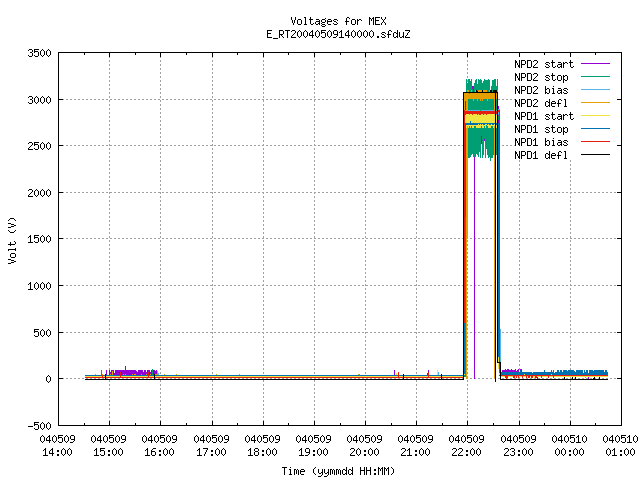Select the 'NPD1 stop' legend label

(x=541, y=129)
